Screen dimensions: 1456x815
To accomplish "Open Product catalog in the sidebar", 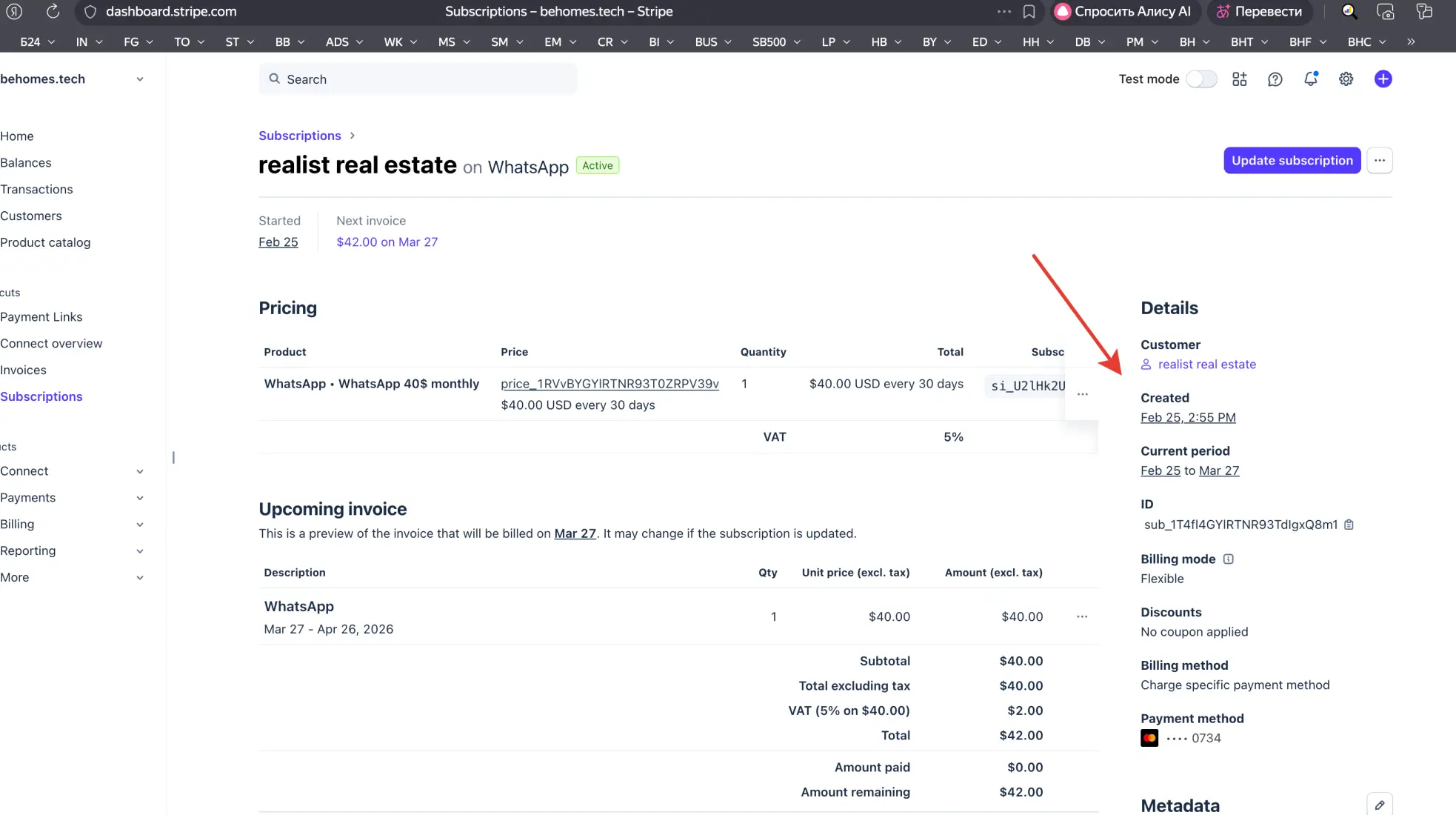I will click(x=45, y=243).
